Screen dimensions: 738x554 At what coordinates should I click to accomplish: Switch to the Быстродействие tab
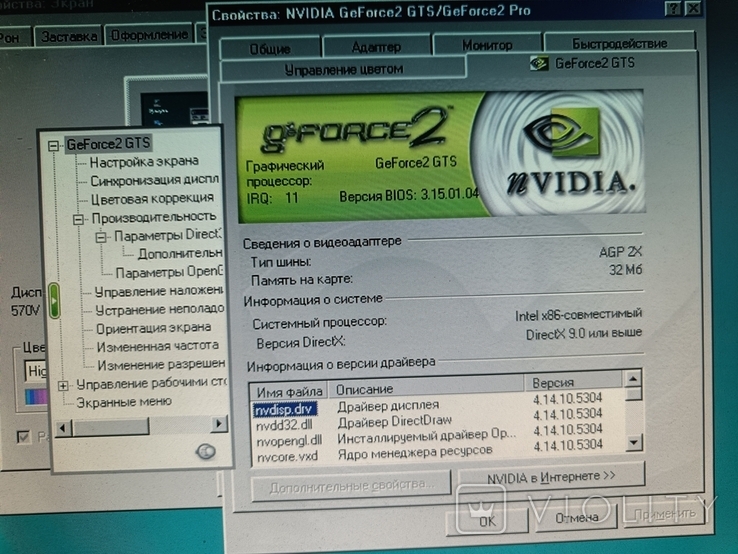(x=619, y=43)
